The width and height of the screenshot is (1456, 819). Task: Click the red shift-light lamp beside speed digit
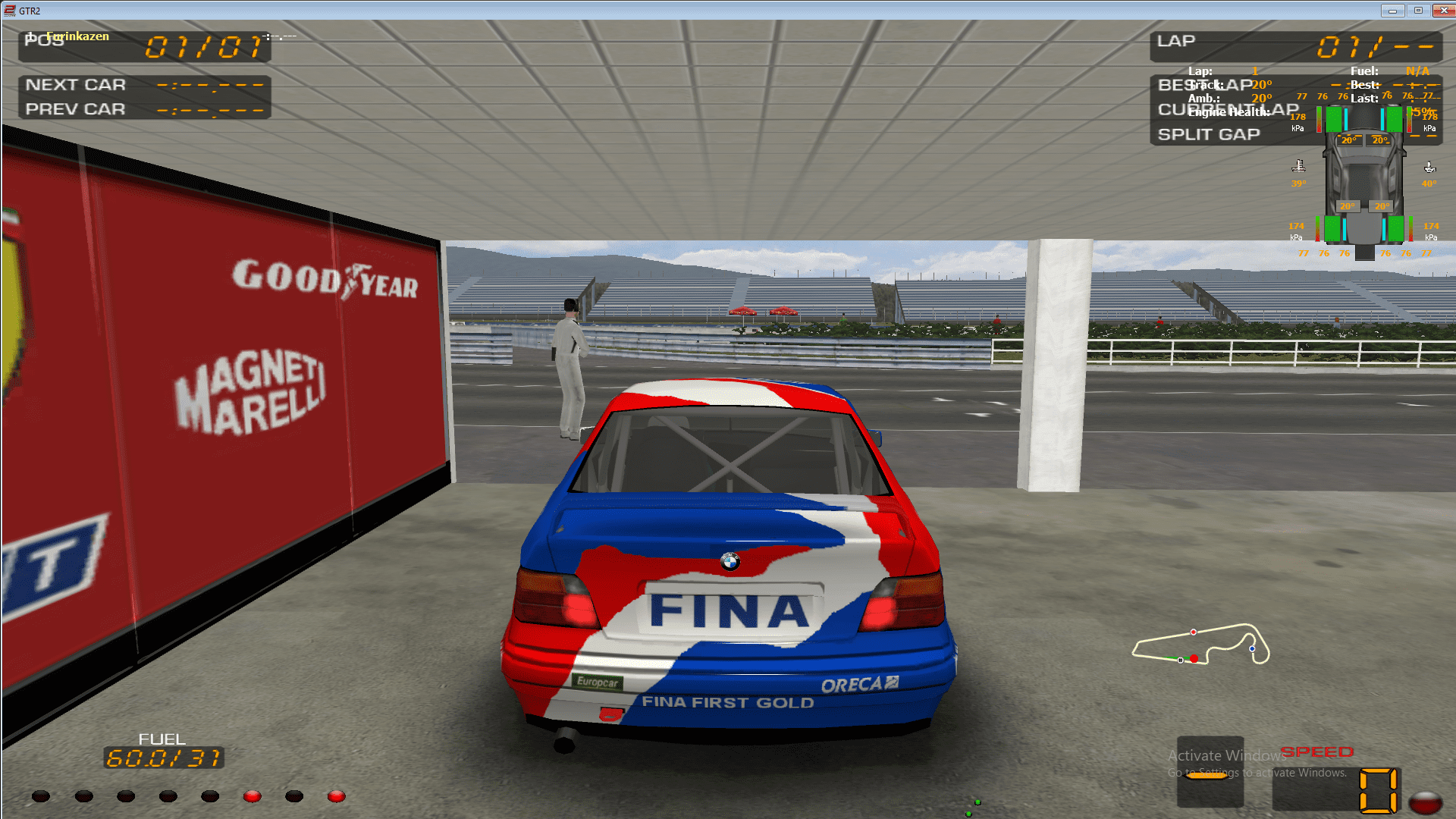pos(1425,802)
